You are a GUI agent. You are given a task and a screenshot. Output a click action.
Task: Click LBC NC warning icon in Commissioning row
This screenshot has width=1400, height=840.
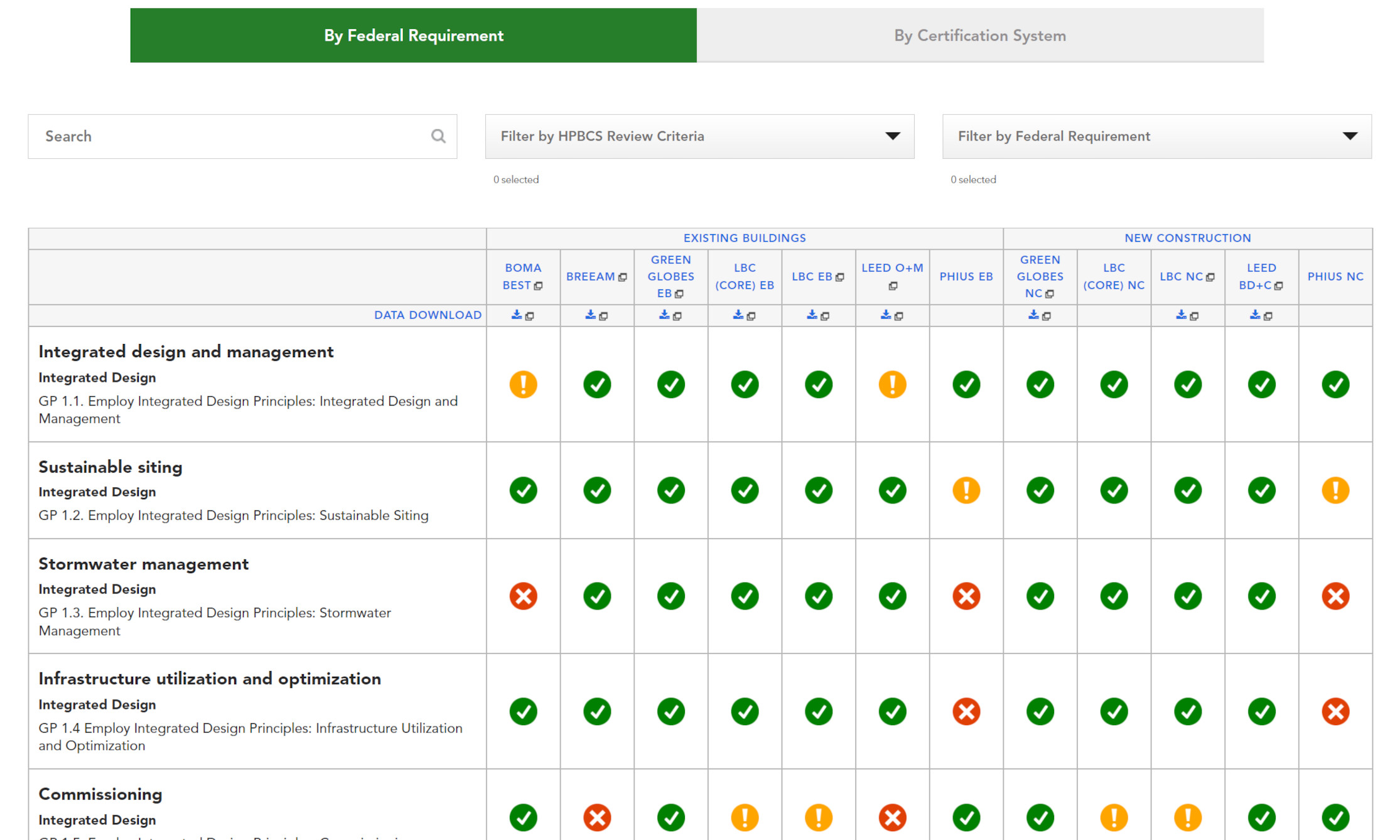(x=1188, y=817)
